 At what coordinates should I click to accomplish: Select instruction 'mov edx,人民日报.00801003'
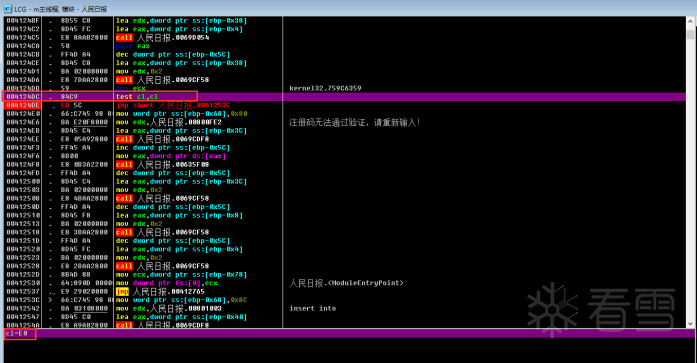tap(168, 308)
